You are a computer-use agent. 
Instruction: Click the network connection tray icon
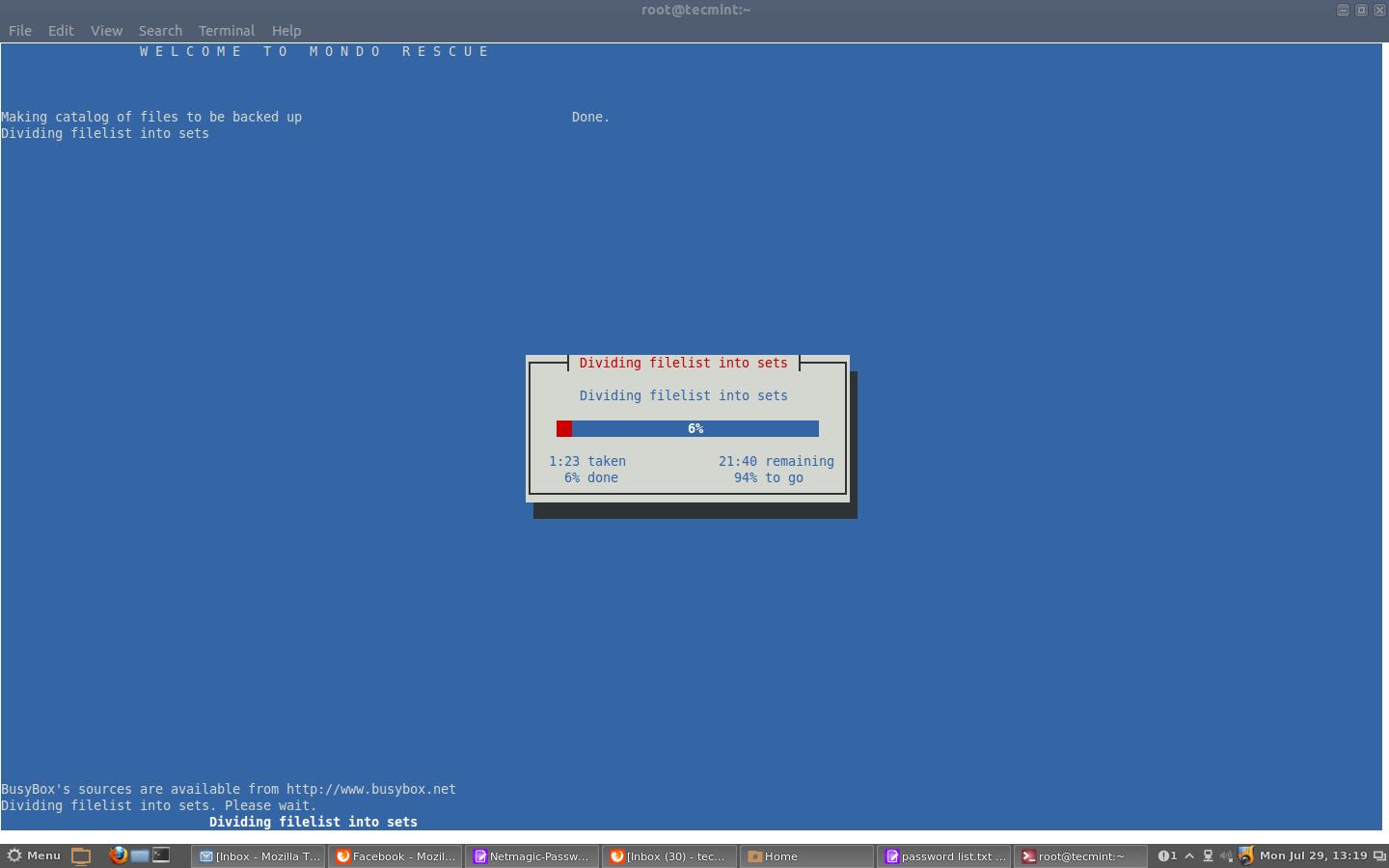(1207, 855)
